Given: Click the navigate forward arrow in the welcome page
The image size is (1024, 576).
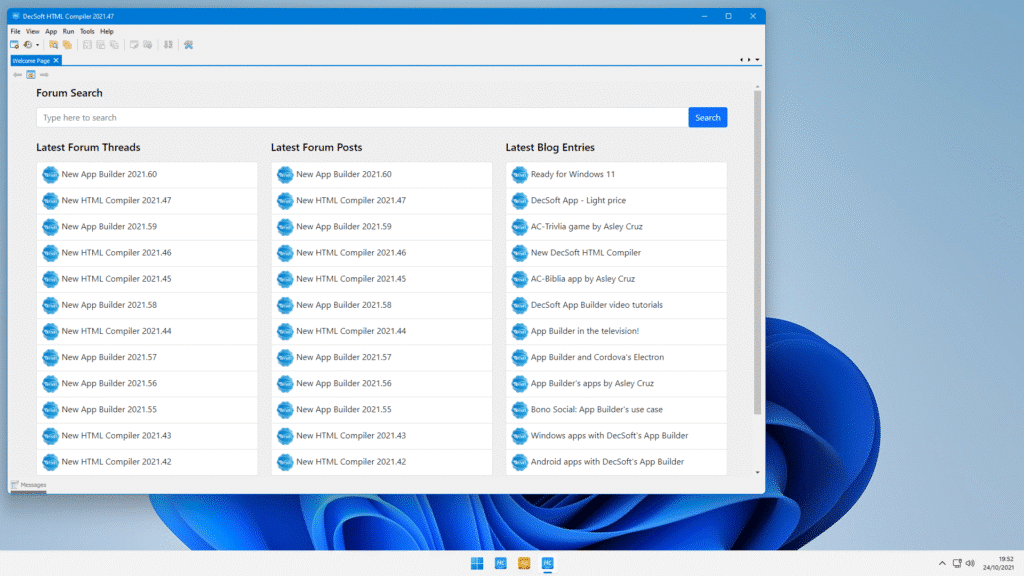Looking at the screenshot, I should tap(44, 74).
